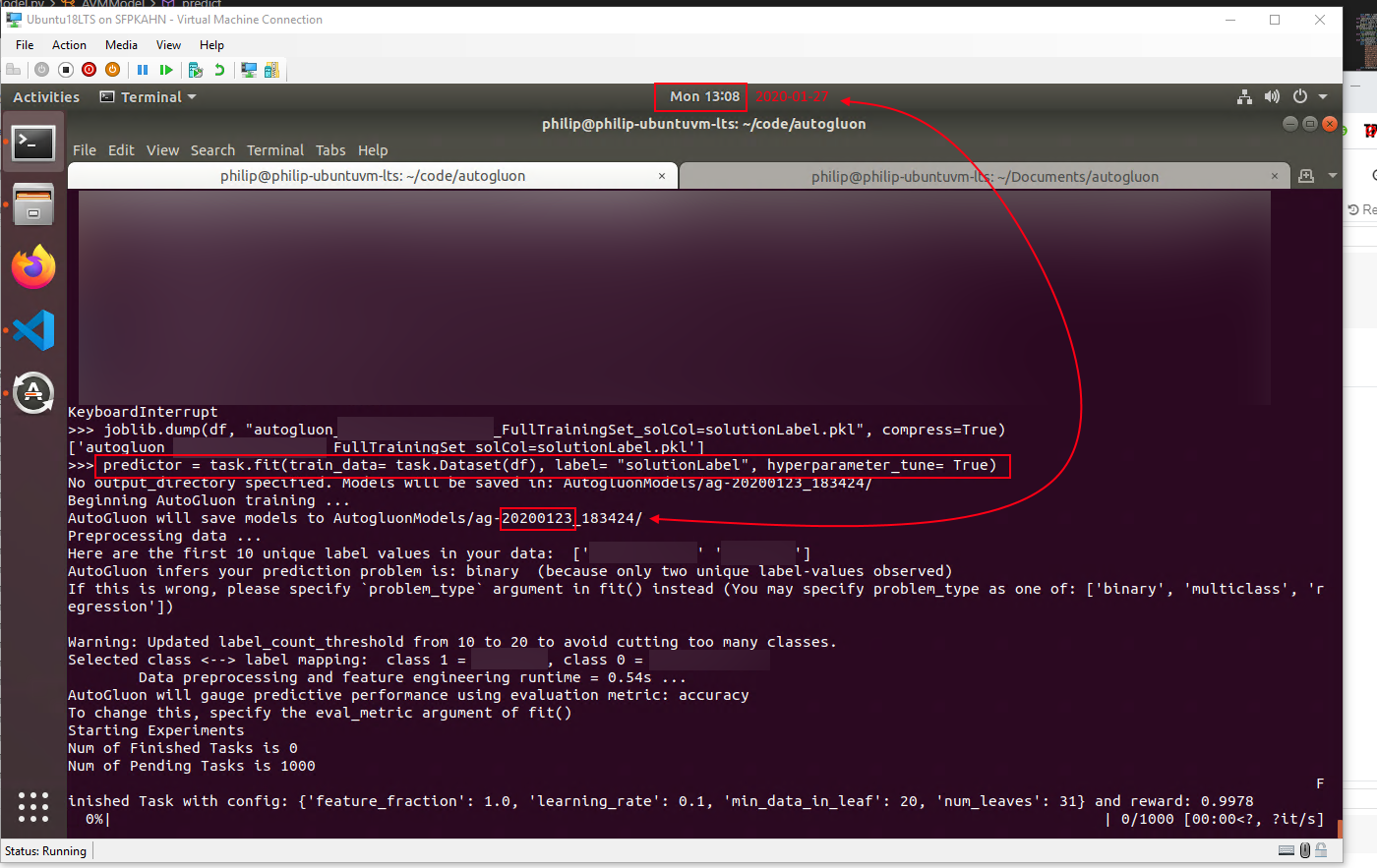
Task: Open the clock showing Mon 13:08
Action: pyautogui.click(x=704, y=96)
